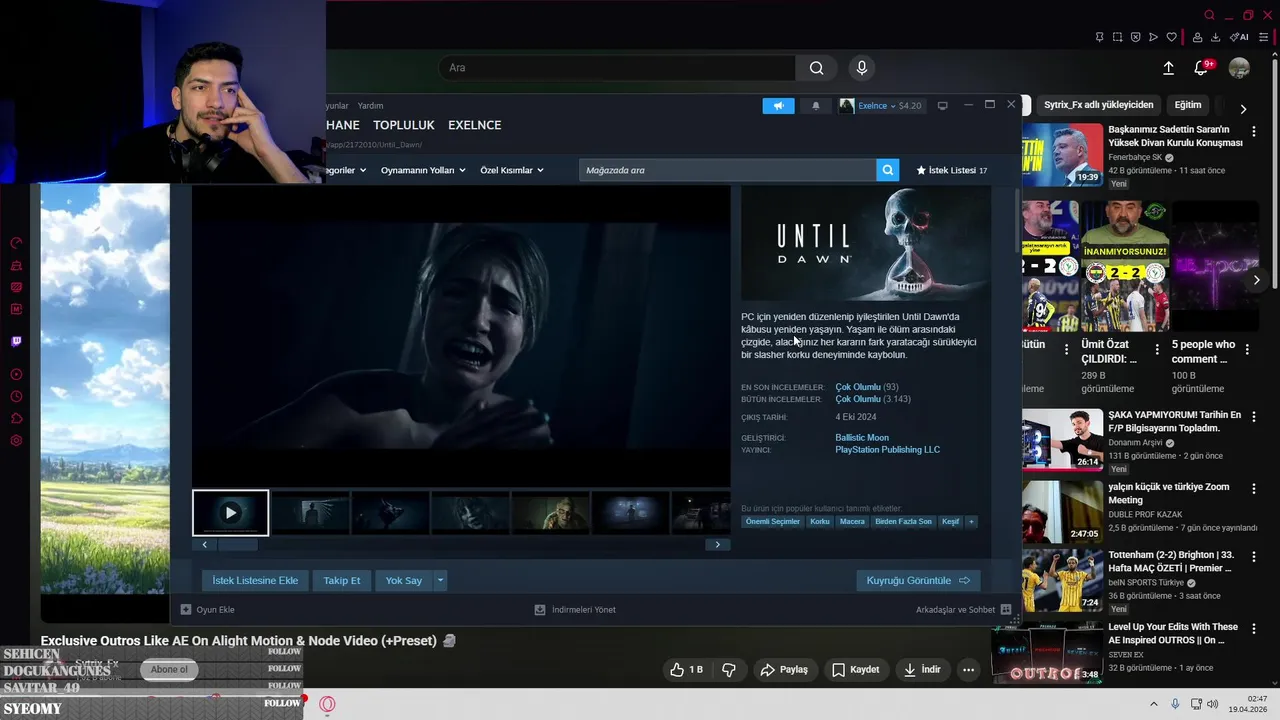Click the send-to-flow arrow icon in Opera toolbar
1280x720 pixels.
pos(1153,37)
